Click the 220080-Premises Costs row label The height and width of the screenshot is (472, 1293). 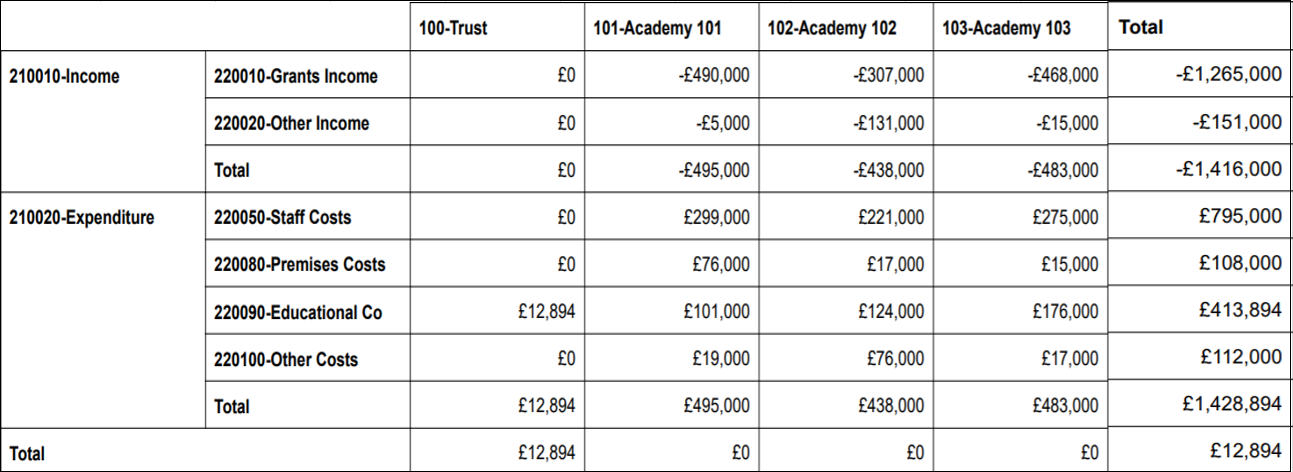coord(300,265)
